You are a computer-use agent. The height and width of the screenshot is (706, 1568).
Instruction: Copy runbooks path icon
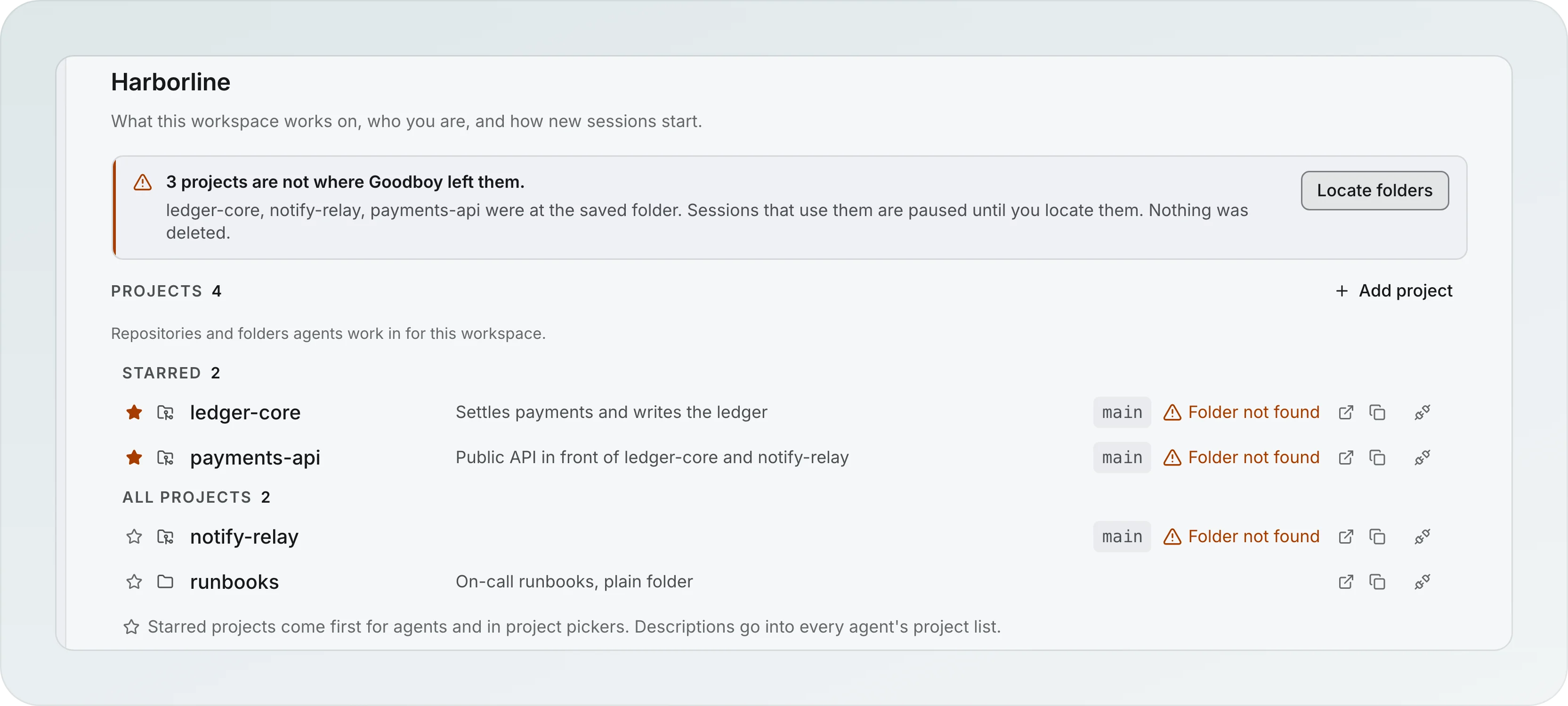pos(1377,582)
